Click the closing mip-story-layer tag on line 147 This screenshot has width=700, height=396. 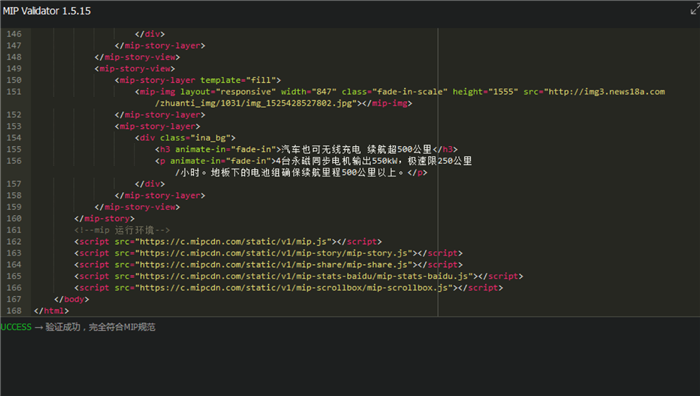(x=160, y=46)
